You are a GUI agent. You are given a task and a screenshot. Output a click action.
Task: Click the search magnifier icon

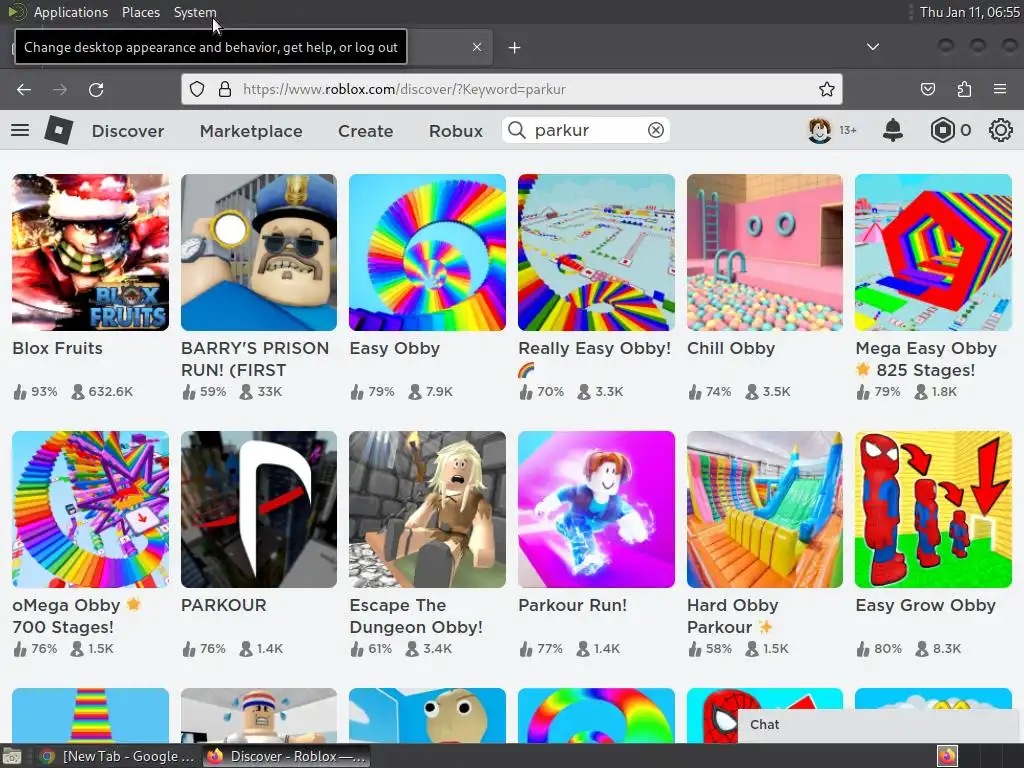pos(517,130)
